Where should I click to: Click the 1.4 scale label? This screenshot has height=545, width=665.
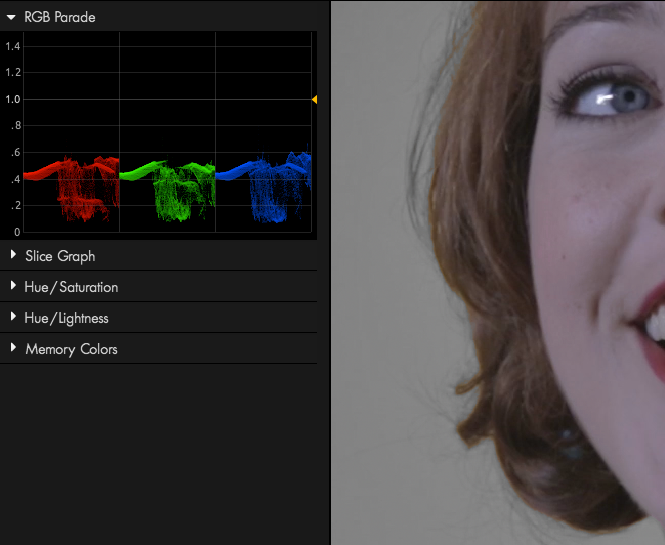click(x=13, y=46)
